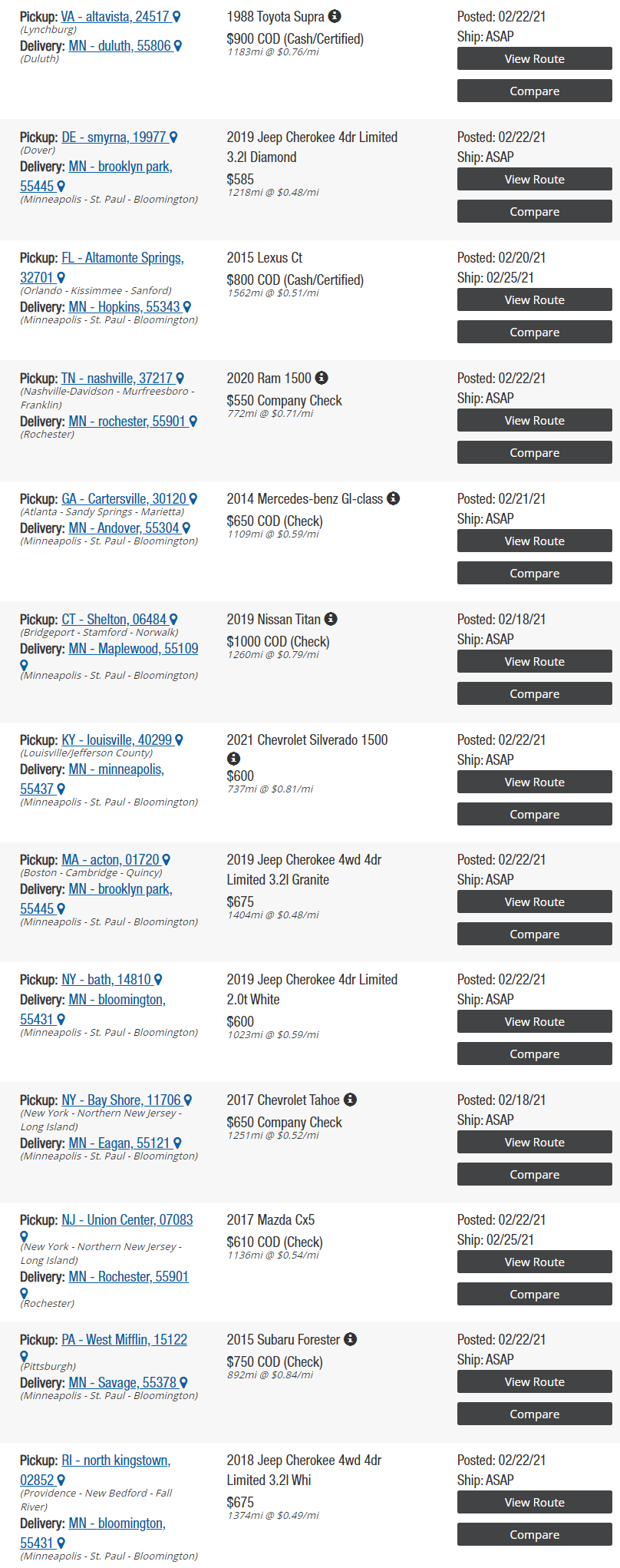
Task: Click map pin beside VA - altavista, 24517
Action: 176,16
